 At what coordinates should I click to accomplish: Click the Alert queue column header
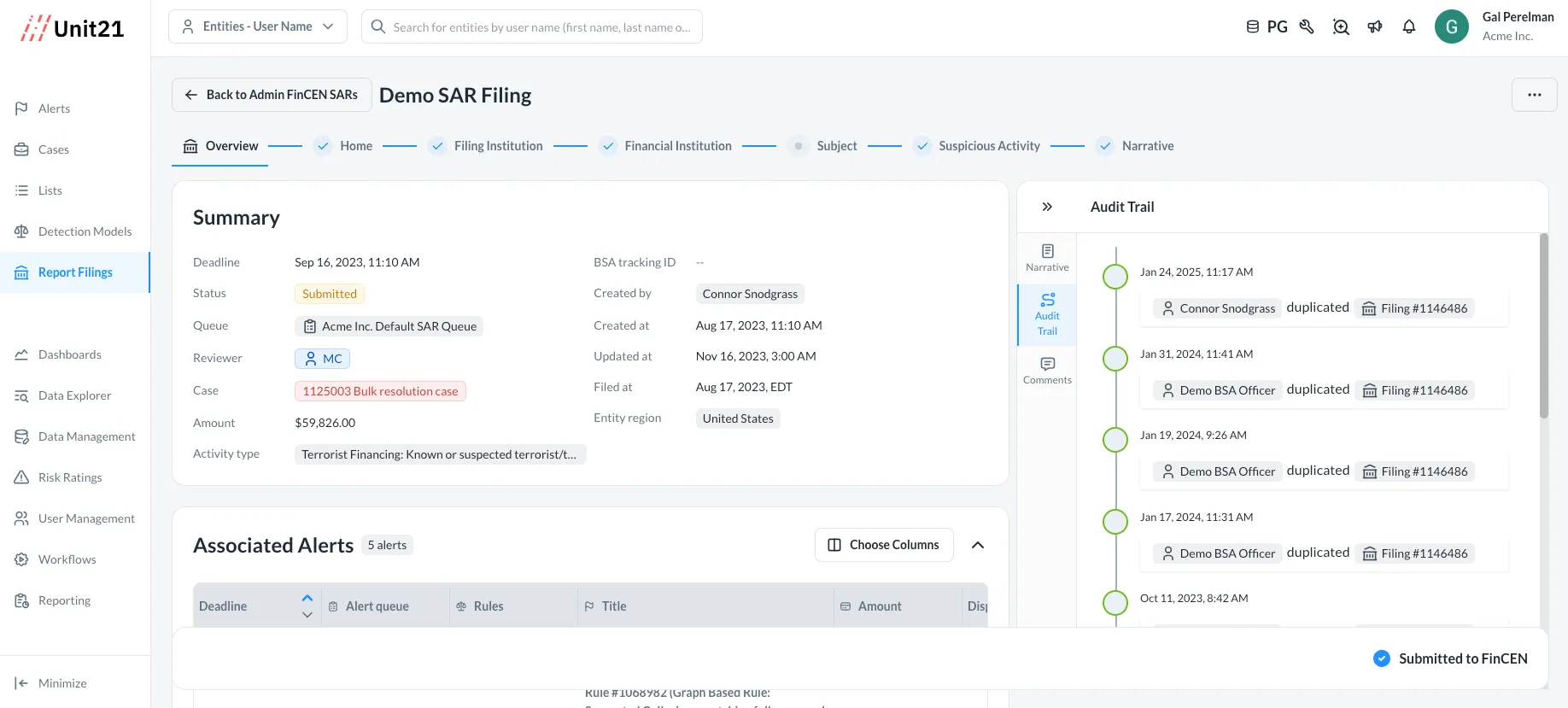385,606
